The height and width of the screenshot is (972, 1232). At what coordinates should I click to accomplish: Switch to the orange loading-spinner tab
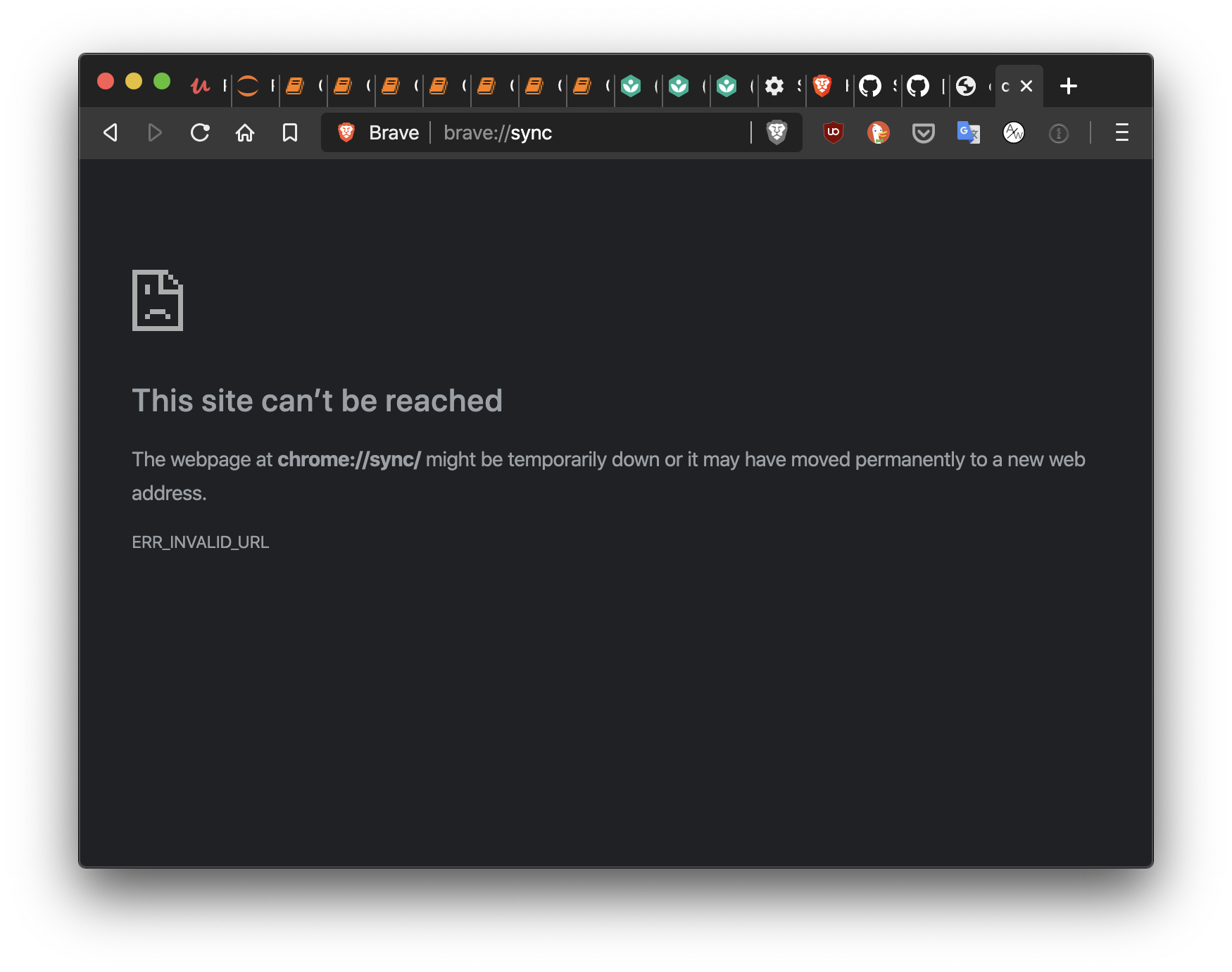point(248,86)
